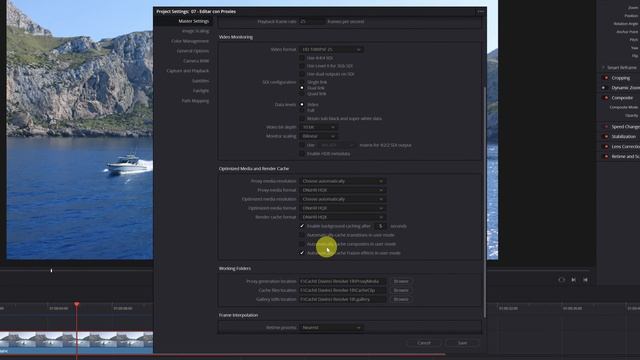Open Color Management settings

point(190,41)
